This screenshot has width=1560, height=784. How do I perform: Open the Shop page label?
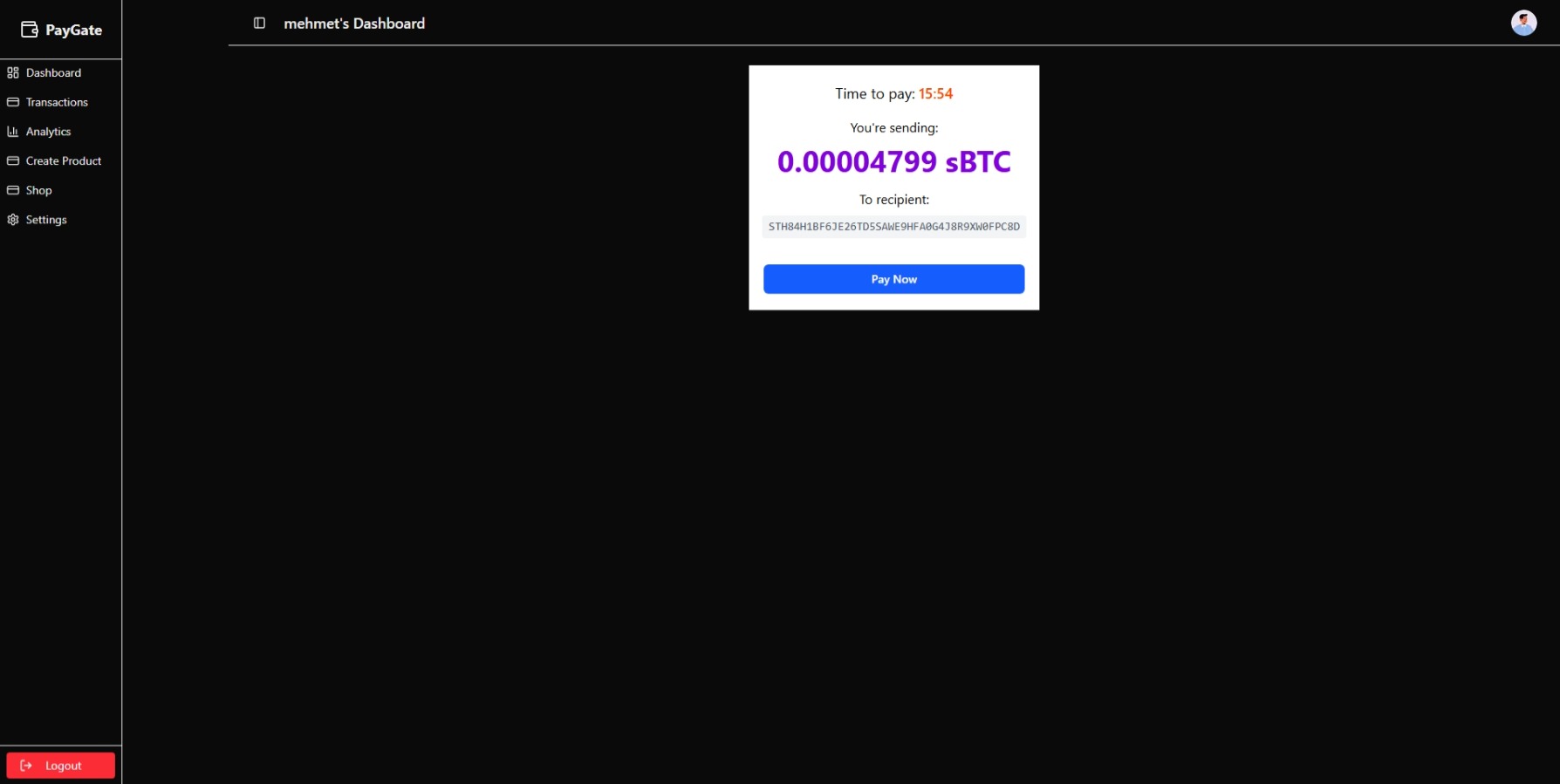pyautogui.click(x=38, y=190)
